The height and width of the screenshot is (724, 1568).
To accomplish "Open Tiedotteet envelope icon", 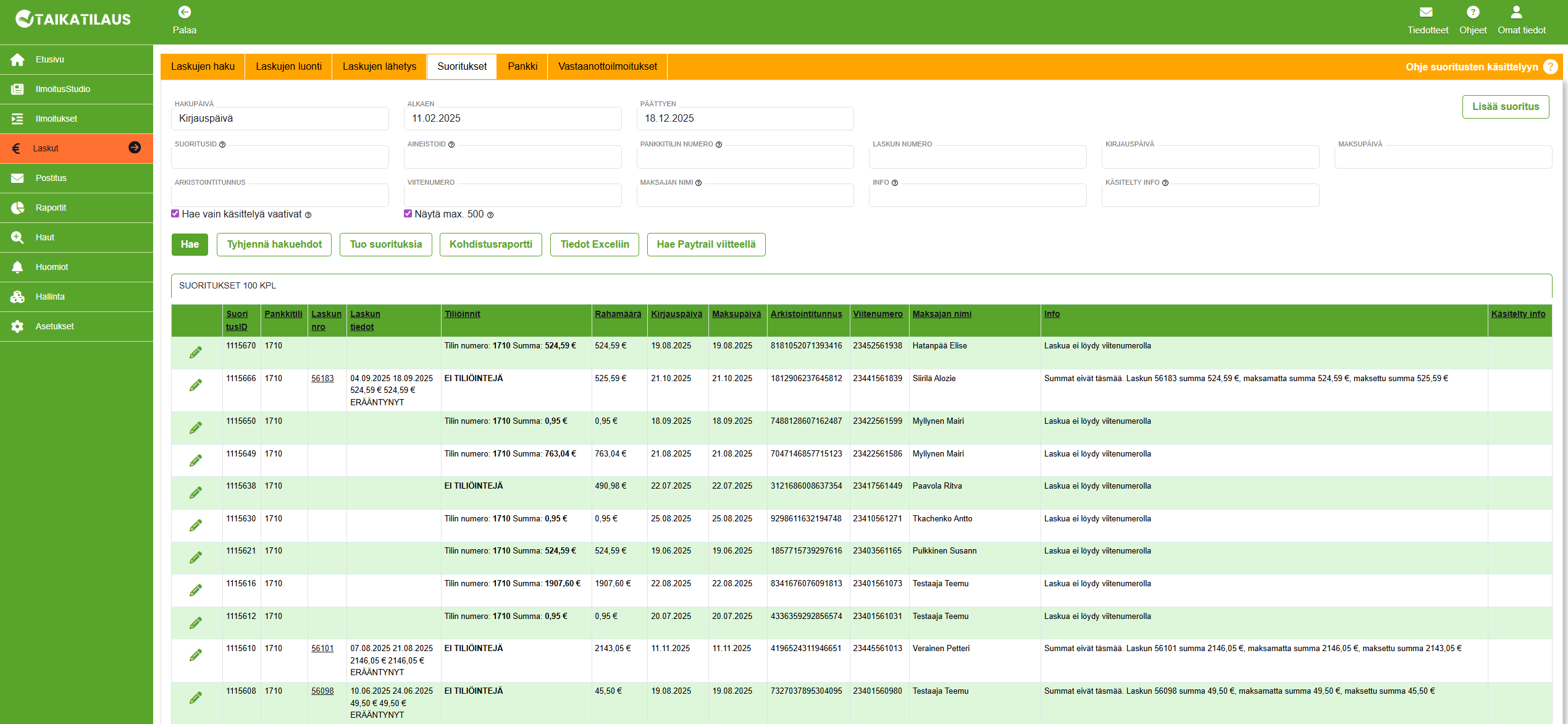I will pyautogui.click(x=1426, y=12).
